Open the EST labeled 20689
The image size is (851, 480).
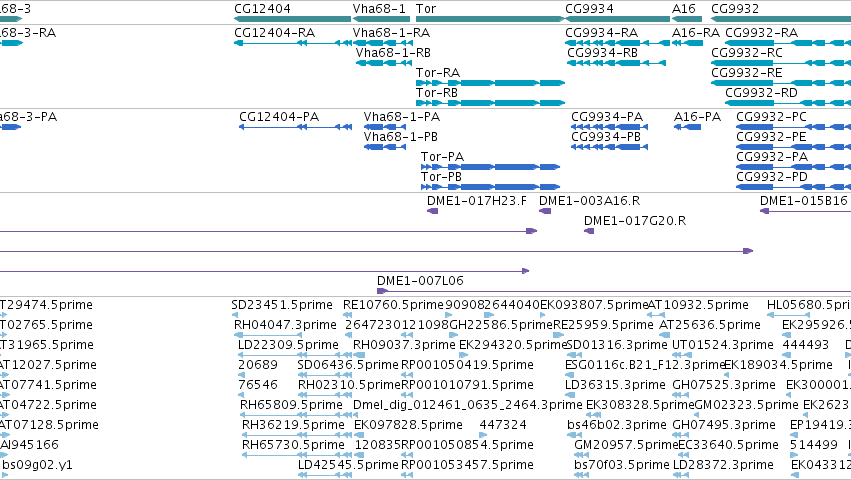(258, 365)
